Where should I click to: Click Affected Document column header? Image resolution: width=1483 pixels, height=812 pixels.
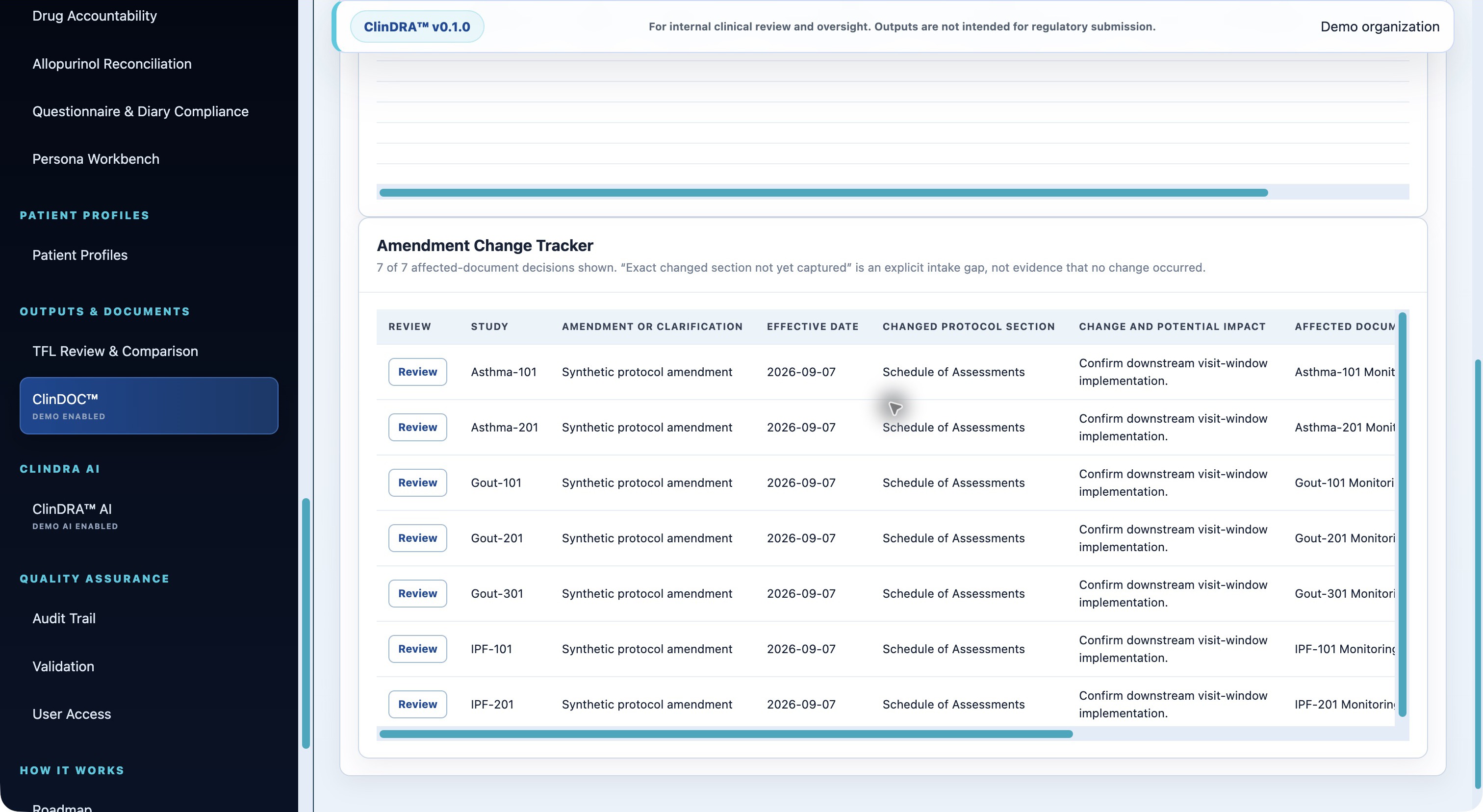click(x=1344, y=327)
